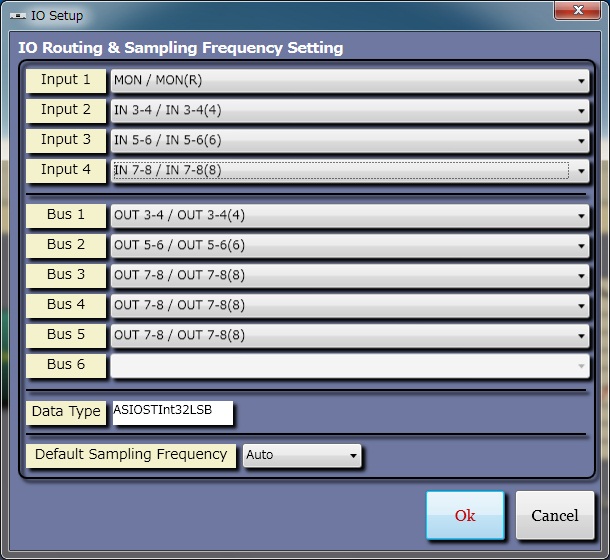Viewport: 610px width, 560px height.
Task: Expand the Bus 4 output dropdown
Action: [x=349, y=306]
